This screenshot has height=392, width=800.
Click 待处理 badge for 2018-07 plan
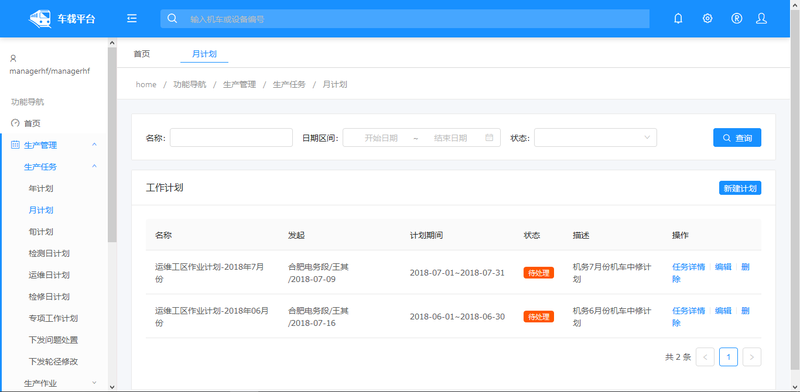[x=539, y=273]
